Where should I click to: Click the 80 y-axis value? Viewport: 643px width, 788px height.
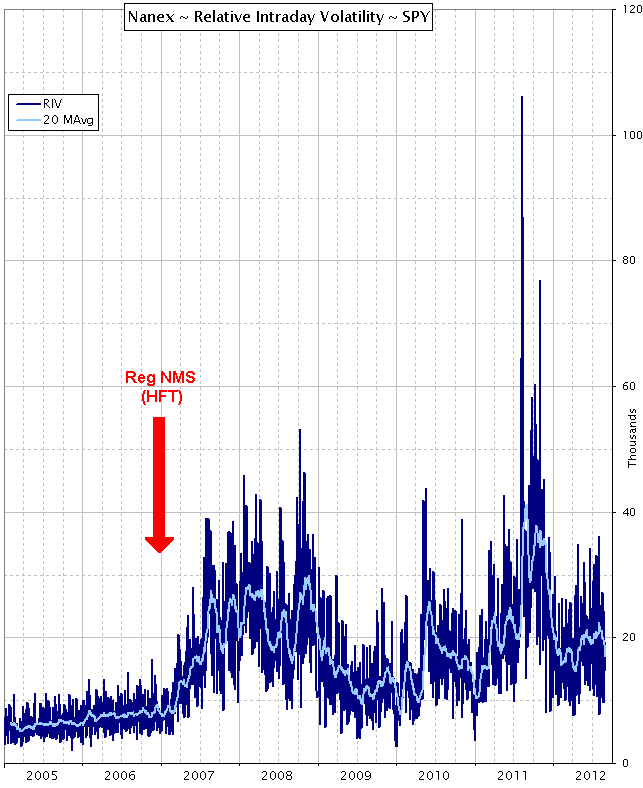coord(628,260)
